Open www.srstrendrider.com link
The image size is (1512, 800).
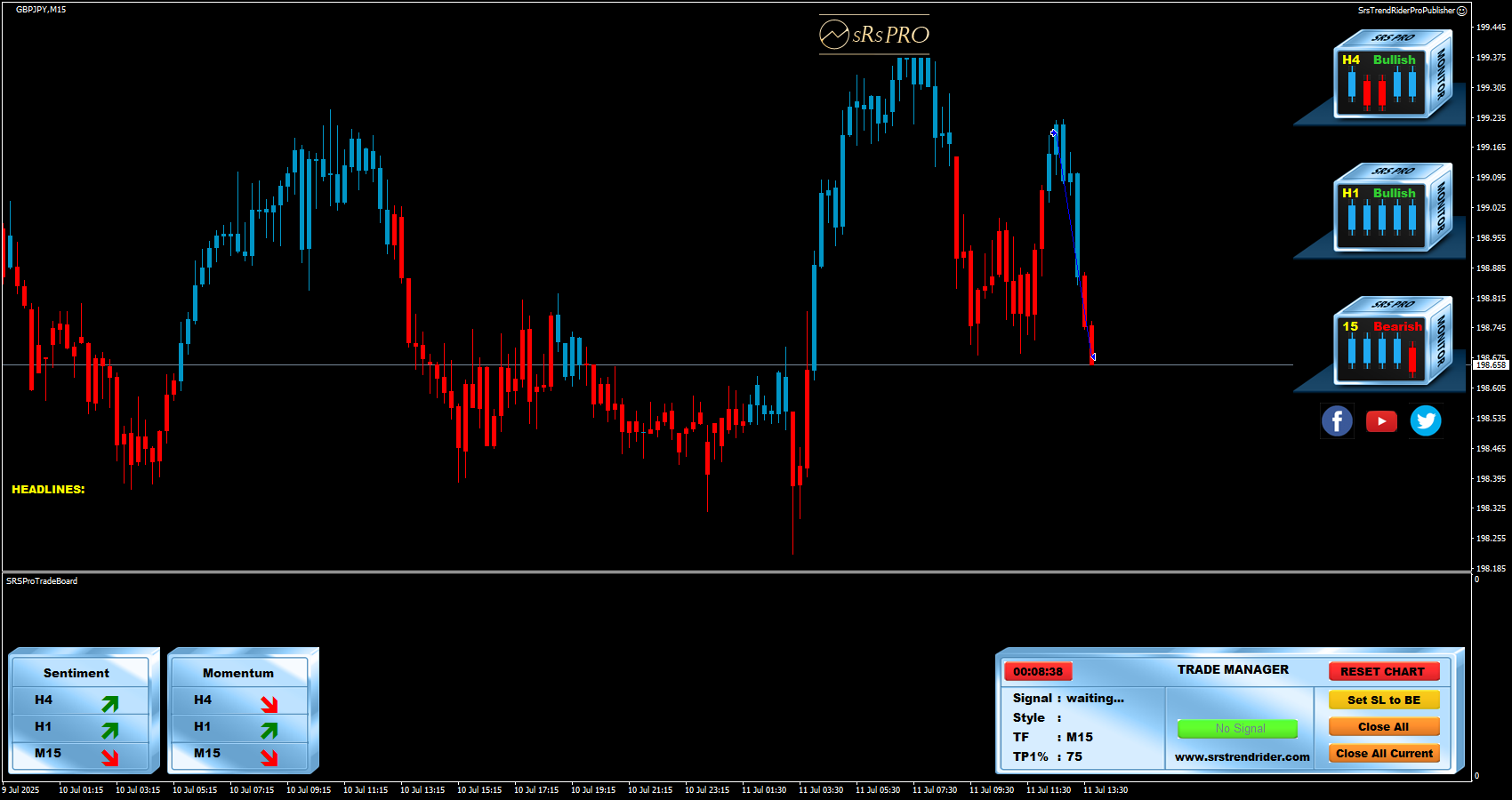(x=1242, y=756)
